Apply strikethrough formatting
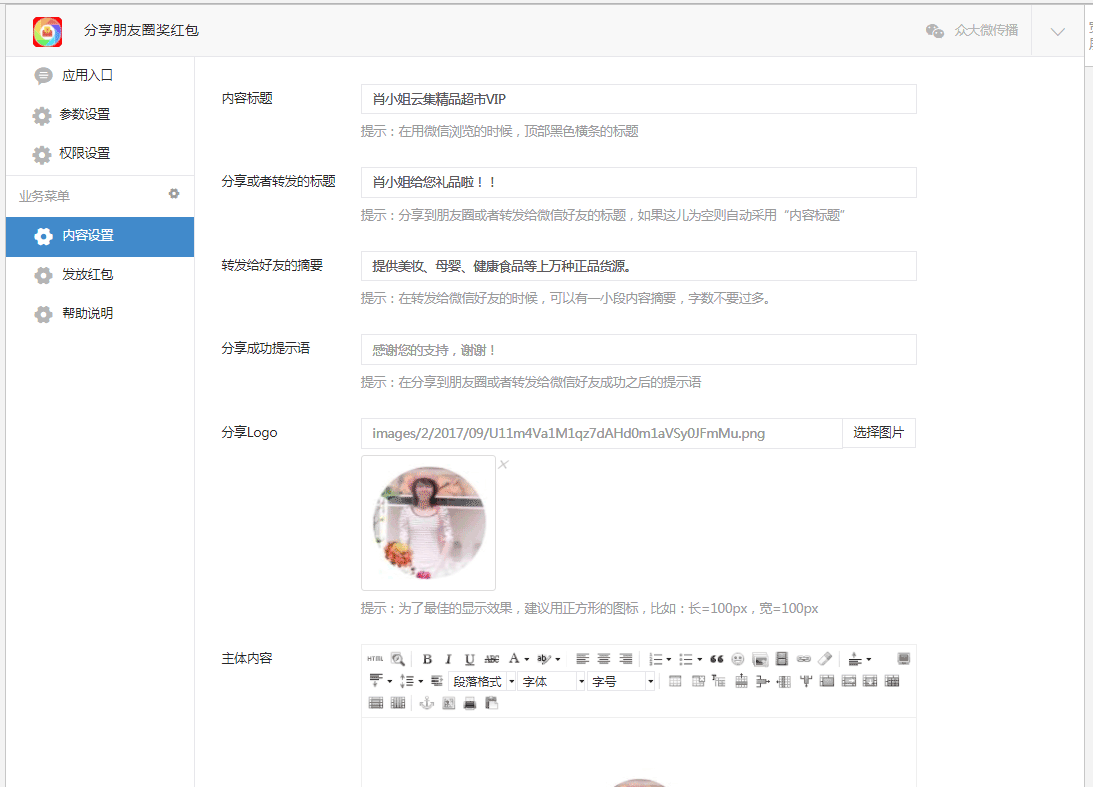The image size is (1093, 787). click(491, 659)
